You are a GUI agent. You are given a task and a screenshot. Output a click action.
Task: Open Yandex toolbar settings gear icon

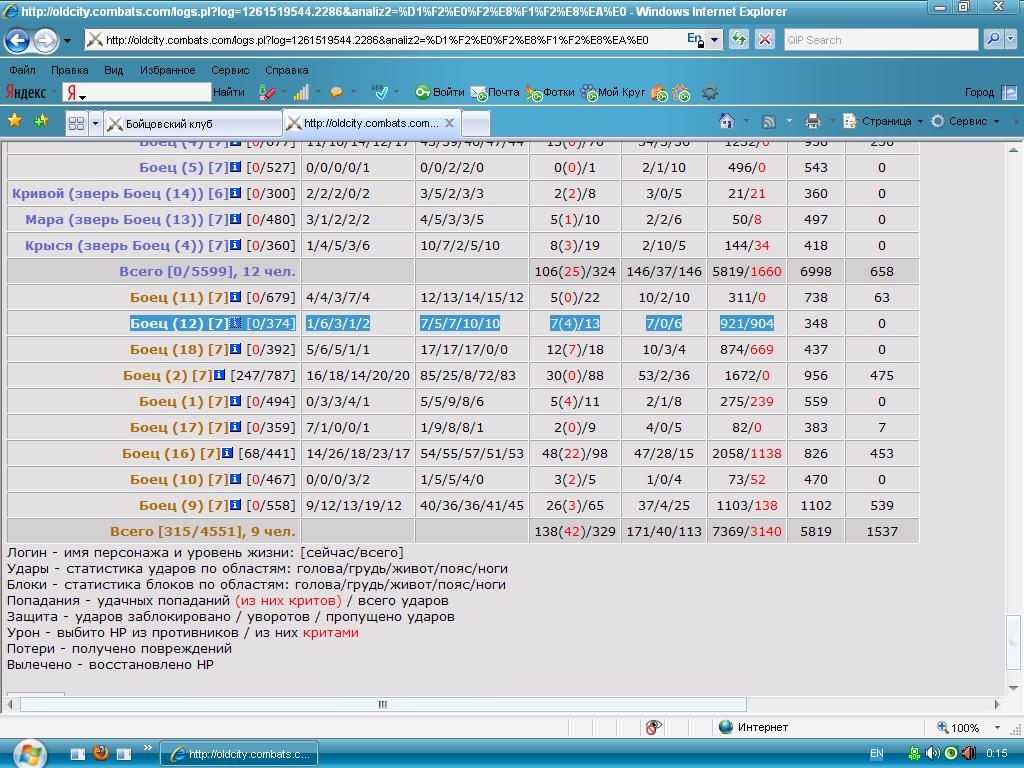[710, 93]
